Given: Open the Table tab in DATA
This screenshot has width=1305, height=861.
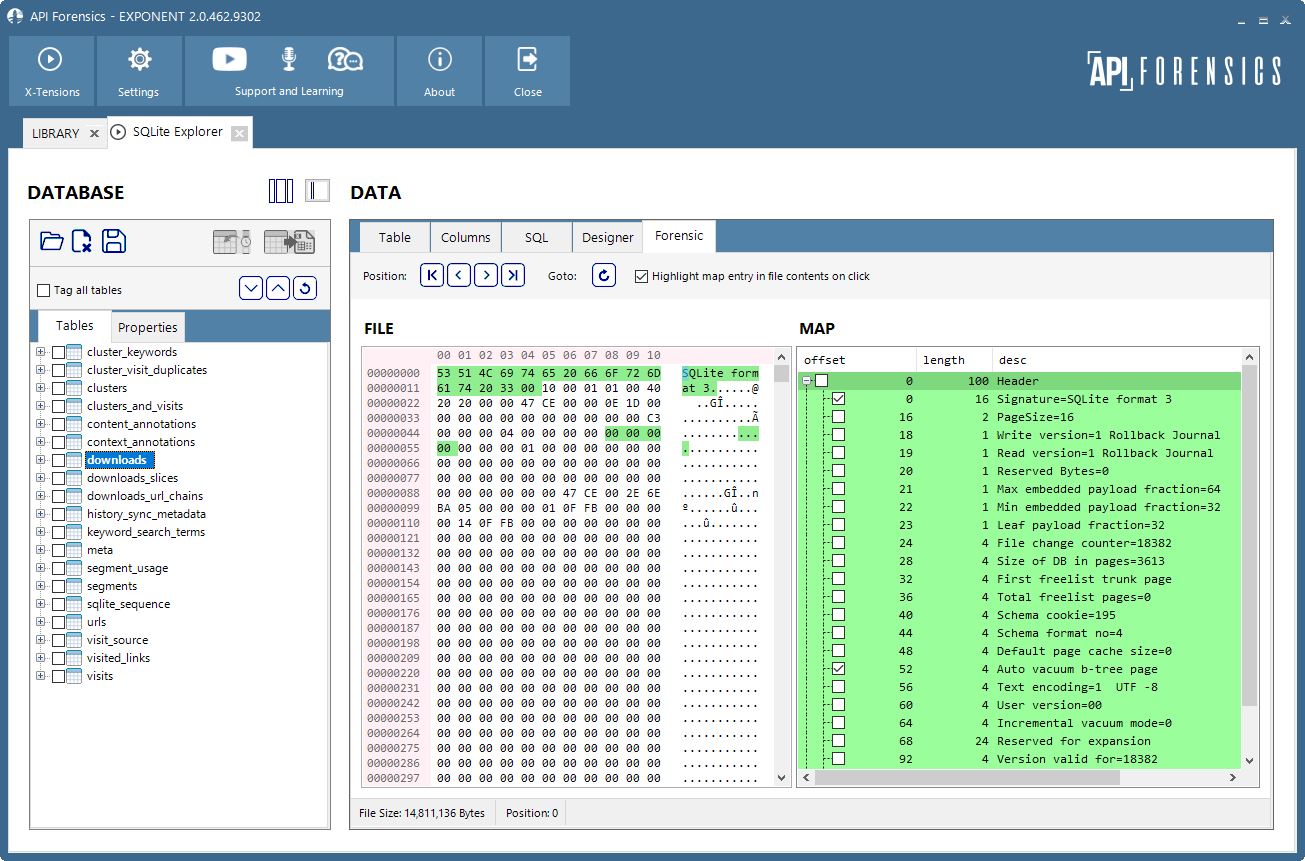Looking at the screenshot, I should tap(394, 237).
